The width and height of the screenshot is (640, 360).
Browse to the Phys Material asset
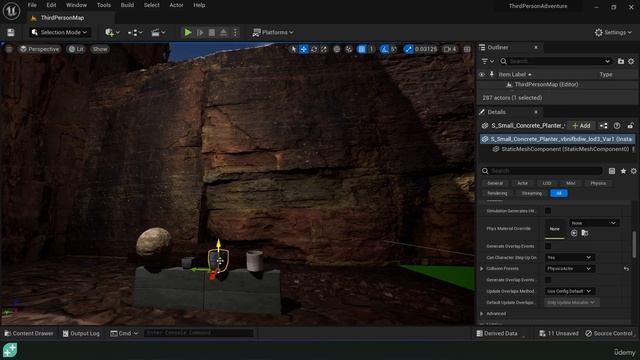pyautogui.click(x=585, y=233)
